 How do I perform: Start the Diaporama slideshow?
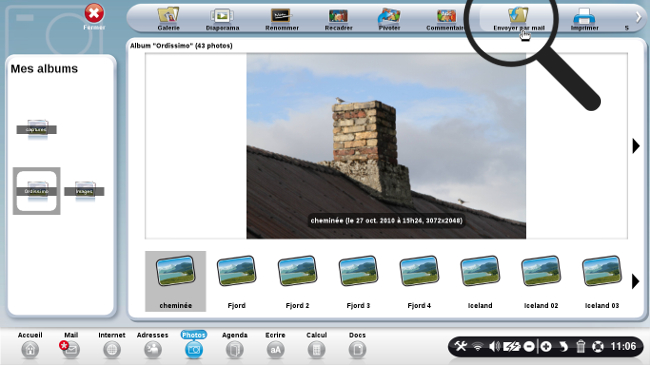pos(222,19)
